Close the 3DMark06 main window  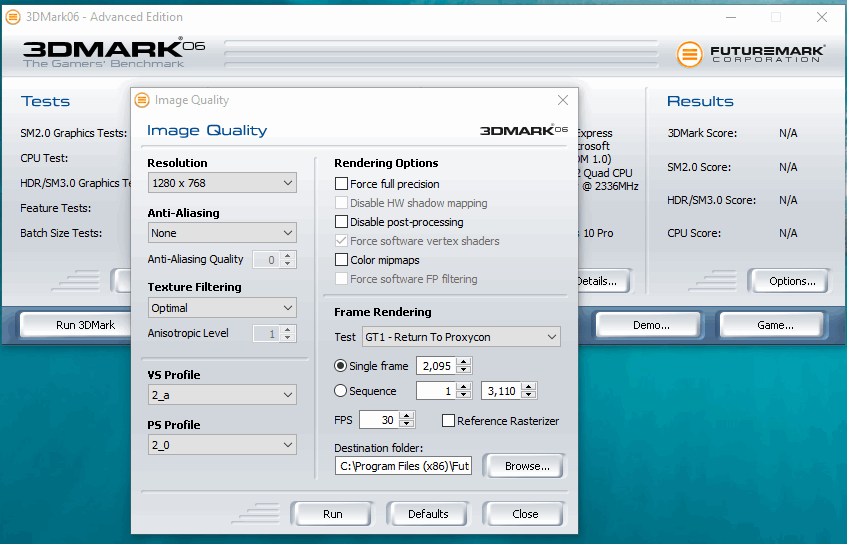click(x=822, y=17)
